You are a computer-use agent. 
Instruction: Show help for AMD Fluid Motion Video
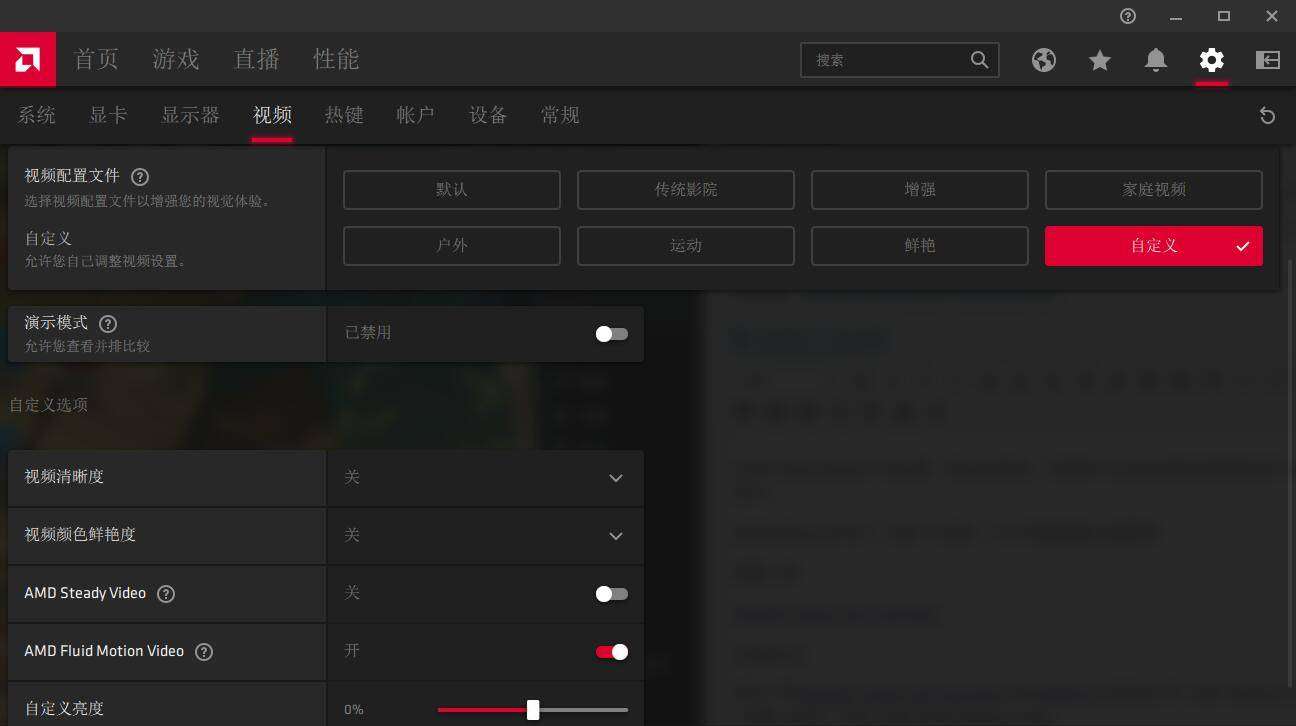[204, 652]
